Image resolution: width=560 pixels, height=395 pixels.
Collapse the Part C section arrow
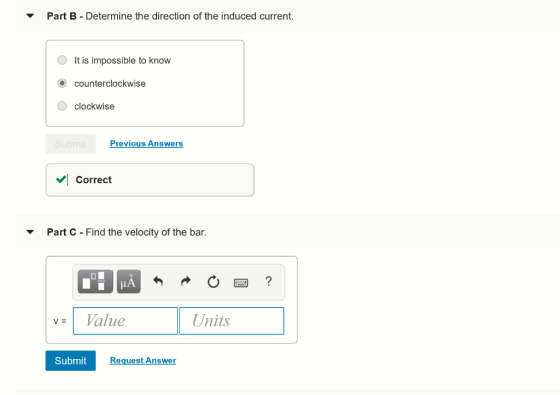pos(30,232)
